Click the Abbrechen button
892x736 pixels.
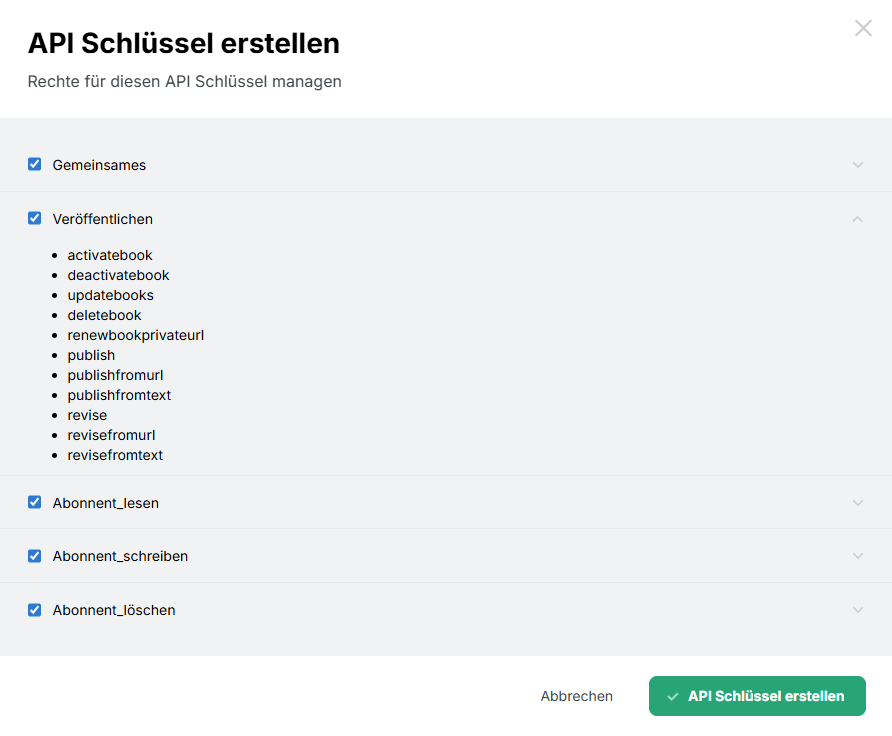pos(576,696)
